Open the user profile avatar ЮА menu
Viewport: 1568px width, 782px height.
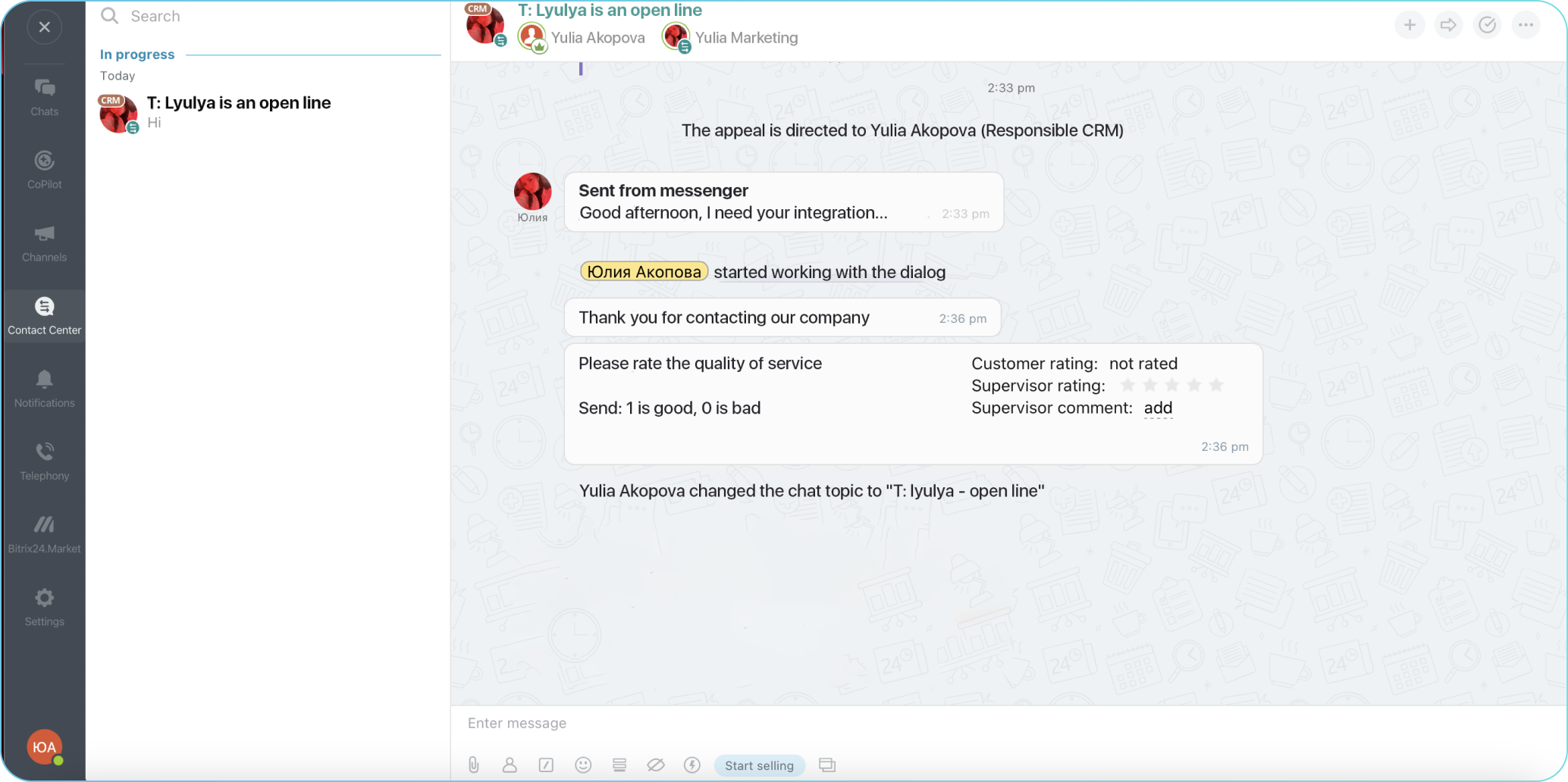pyautogui.click(x=44, y=747)
